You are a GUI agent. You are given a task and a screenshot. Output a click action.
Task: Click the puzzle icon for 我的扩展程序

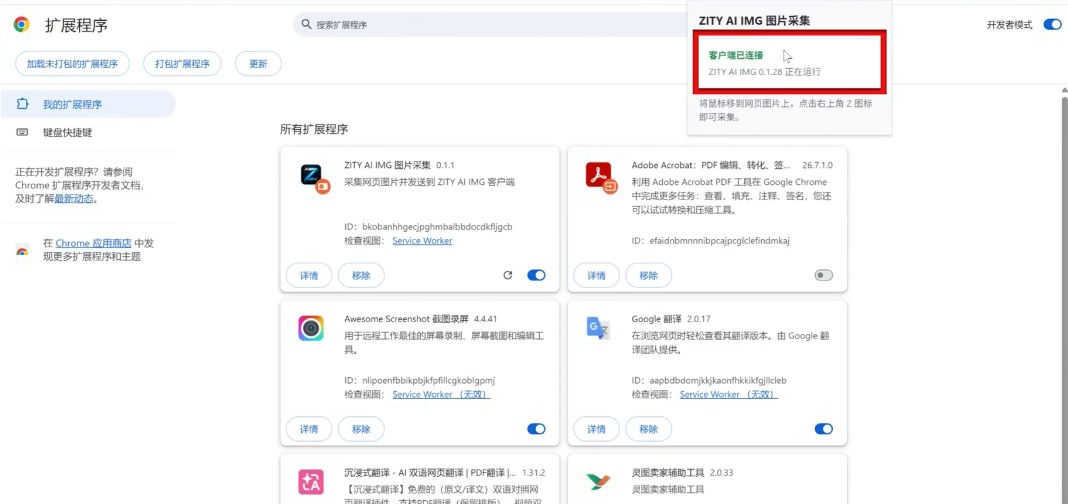point(22,104)
